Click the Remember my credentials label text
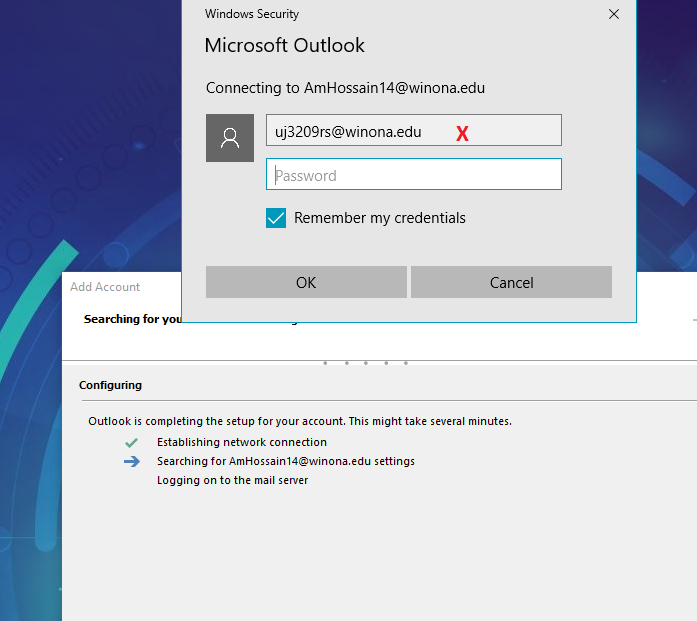697x621 pixels. [x=379, y=218]
